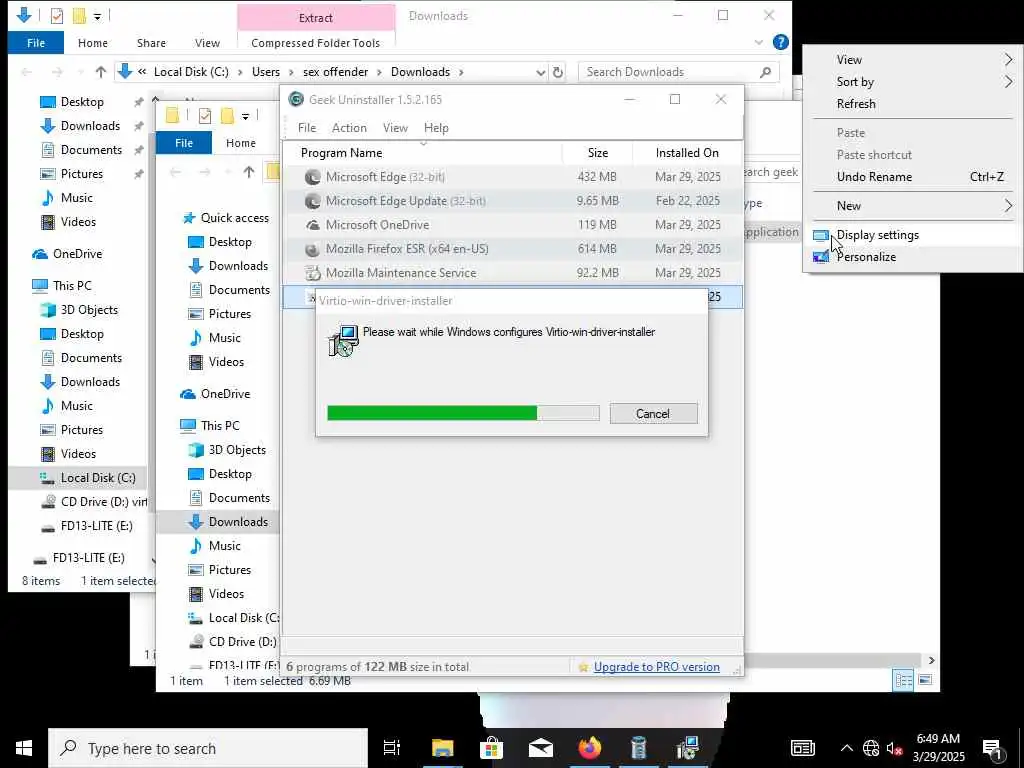Select the Microsoft Edge Update entry icon
The width and height of the screenshot is (1024, 768).
[313, 201]
